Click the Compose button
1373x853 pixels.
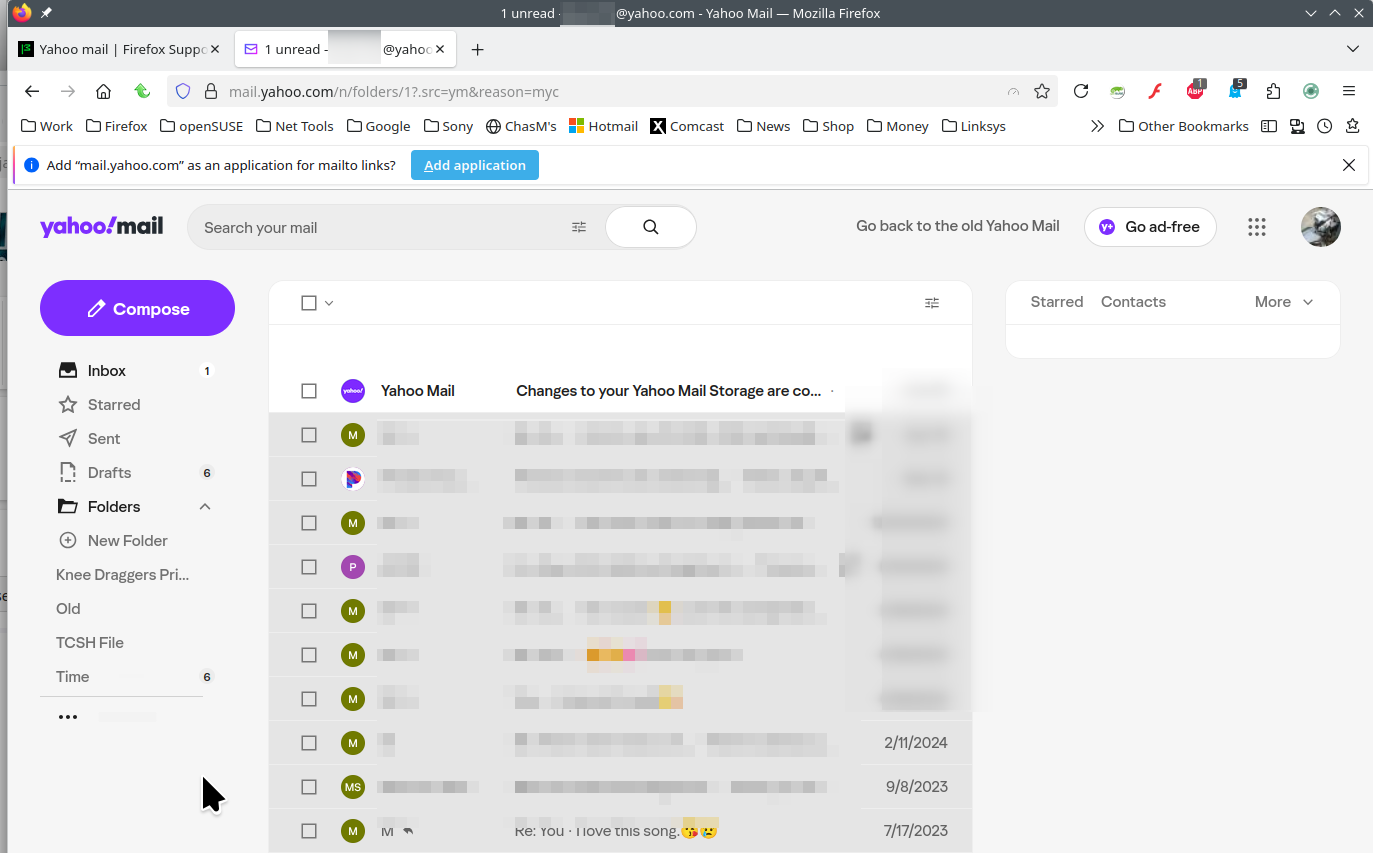pos(137,308)
